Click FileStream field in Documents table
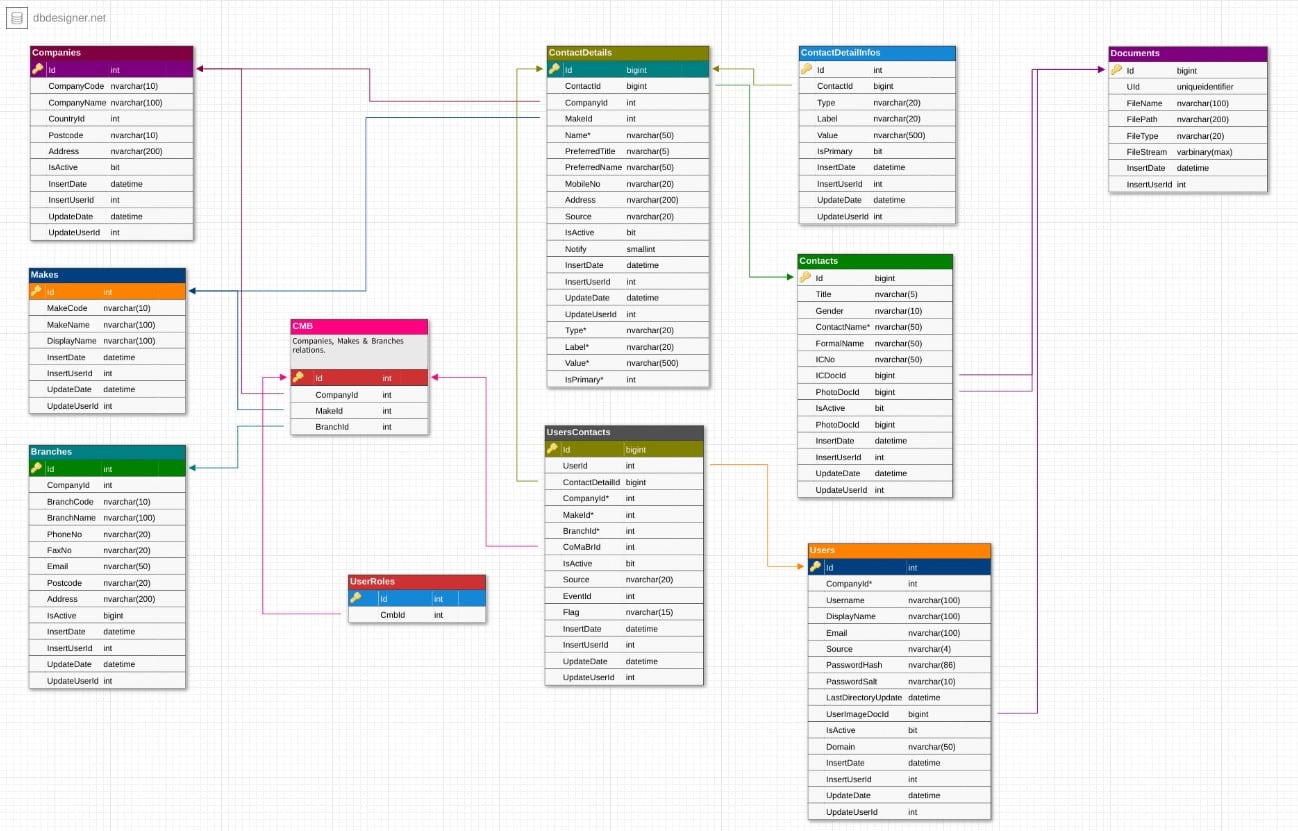This screenshot has width=1298, height=831. [1188, 152]
